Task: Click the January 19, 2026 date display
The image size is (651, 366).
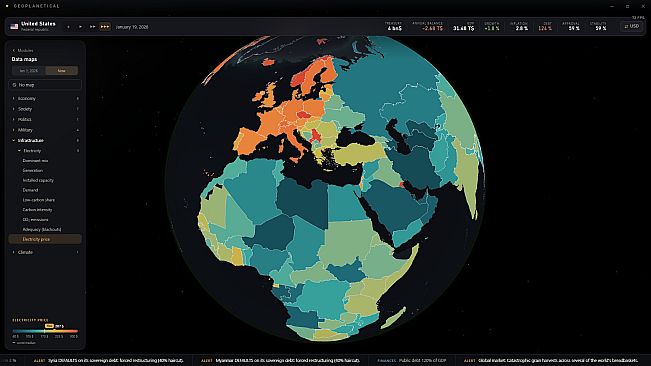Action: [x=132, y=27]
